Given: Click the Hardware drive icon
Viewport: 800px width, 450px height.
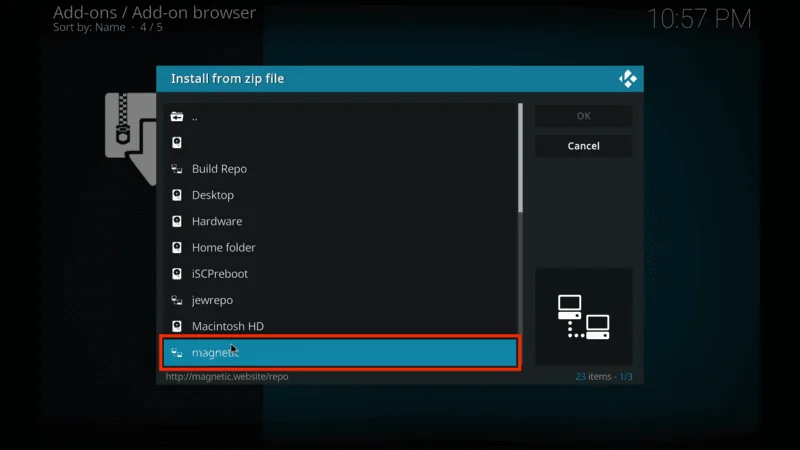Looking at the screenshot, I should [177, 221].
